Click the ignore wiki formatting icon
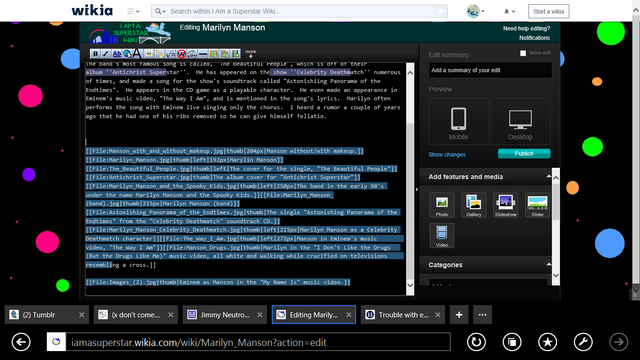 pyautogui.click(x=181, y=53)
